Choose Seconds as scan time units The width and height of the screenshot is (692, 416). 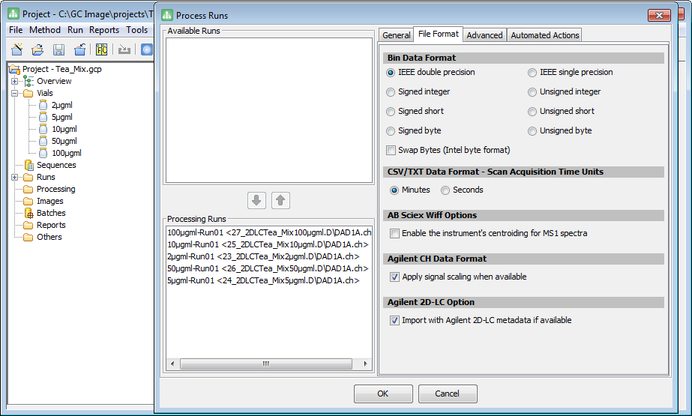tap(447, 190)
